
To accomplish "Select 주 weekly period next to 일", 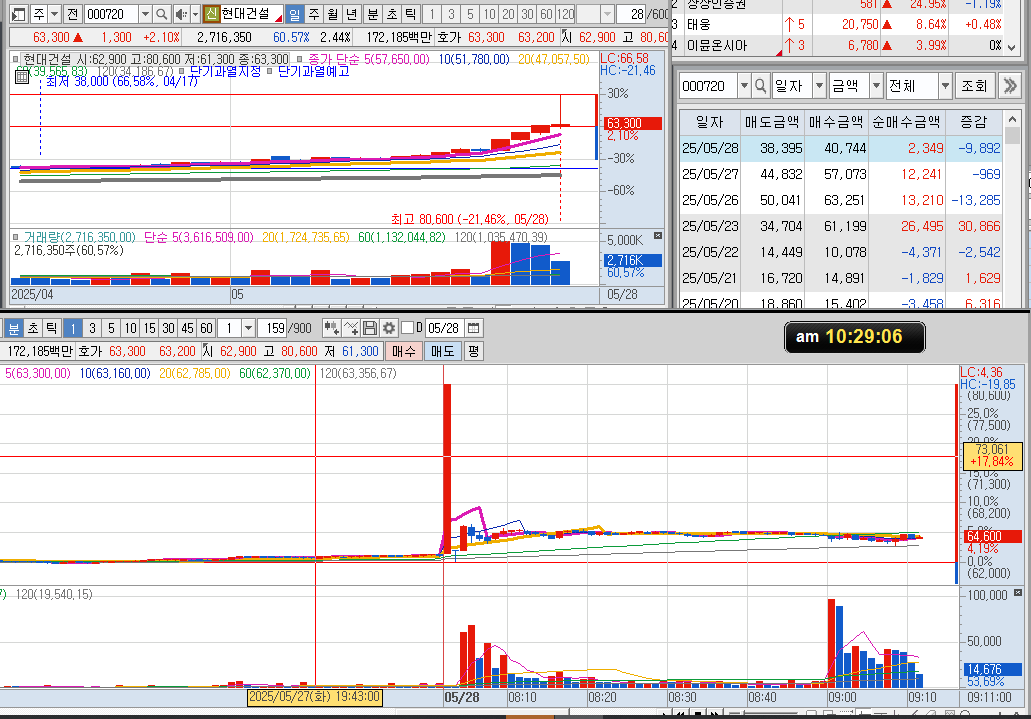I will [x=314, y=14].
